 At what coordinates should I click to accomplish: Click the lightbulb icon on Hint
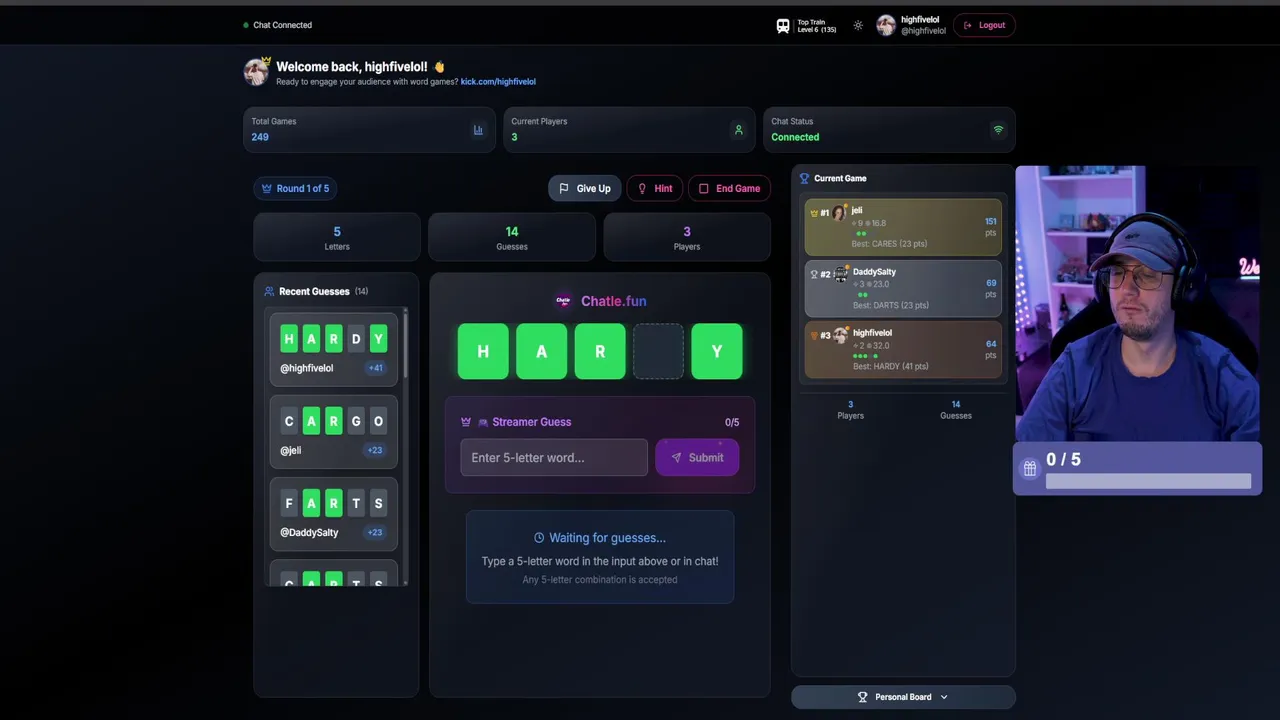coord(642,188)
